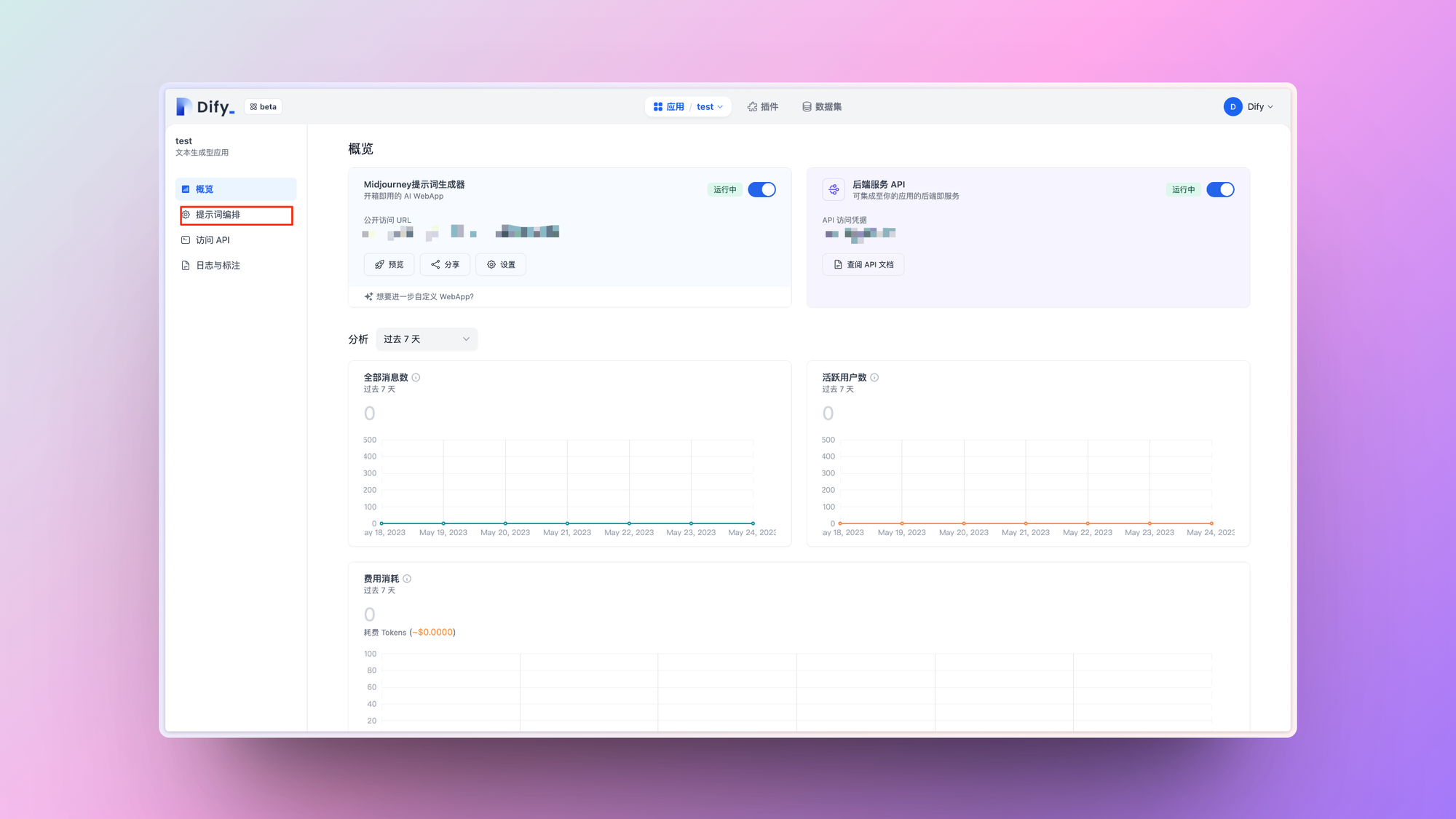
Task: Click the 预览 preview button
Action: click(389, 264)
